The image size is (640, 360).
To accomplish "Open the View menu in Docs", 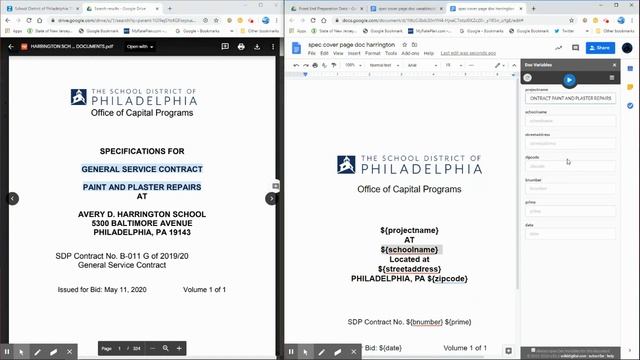I will tap(338, 53).
